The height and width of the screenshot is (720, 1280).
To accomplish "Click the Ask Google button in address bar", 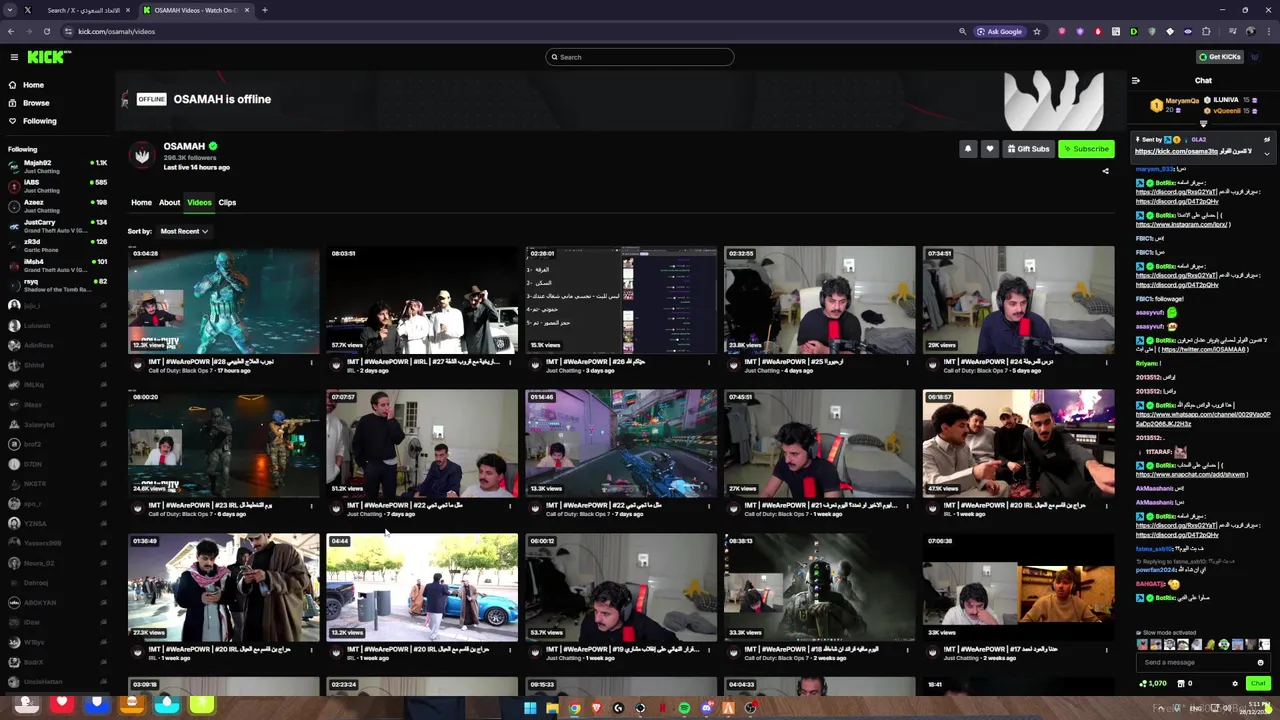I will pos(999,31).
